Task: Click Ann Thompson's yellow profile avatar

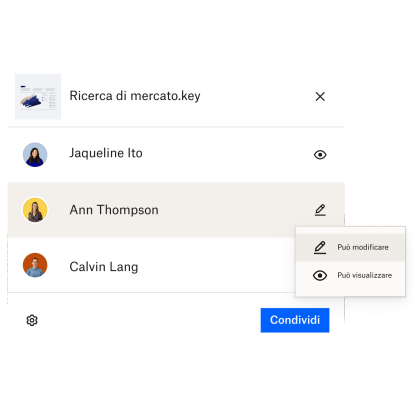Action: click(x=35, y=210)
